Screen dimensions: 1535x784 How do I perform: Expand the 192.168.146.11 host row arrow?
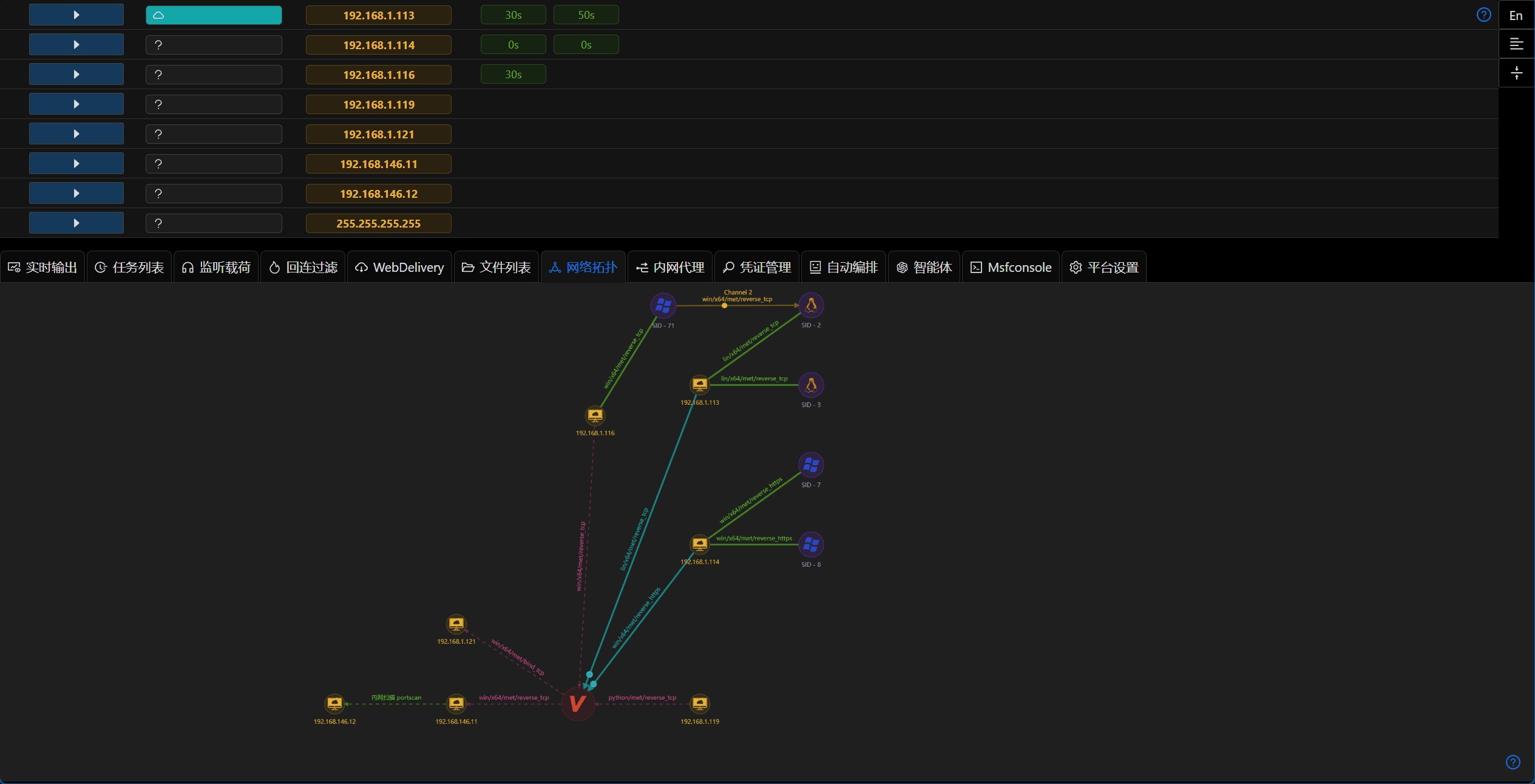coord(76,164)
